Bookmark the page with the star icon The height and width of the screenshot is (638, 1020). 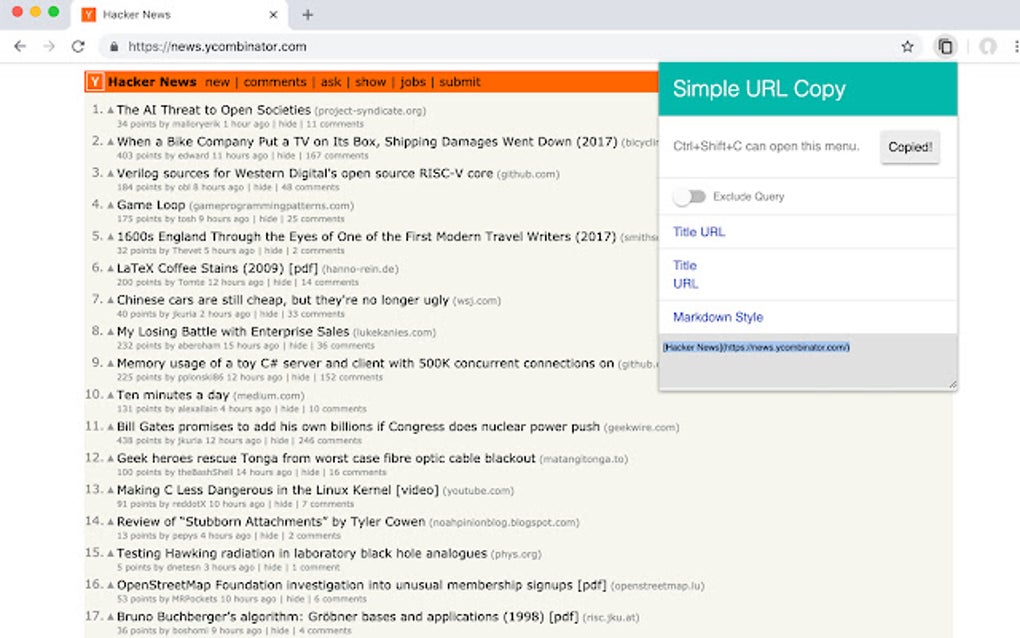[x=906, y=46]
